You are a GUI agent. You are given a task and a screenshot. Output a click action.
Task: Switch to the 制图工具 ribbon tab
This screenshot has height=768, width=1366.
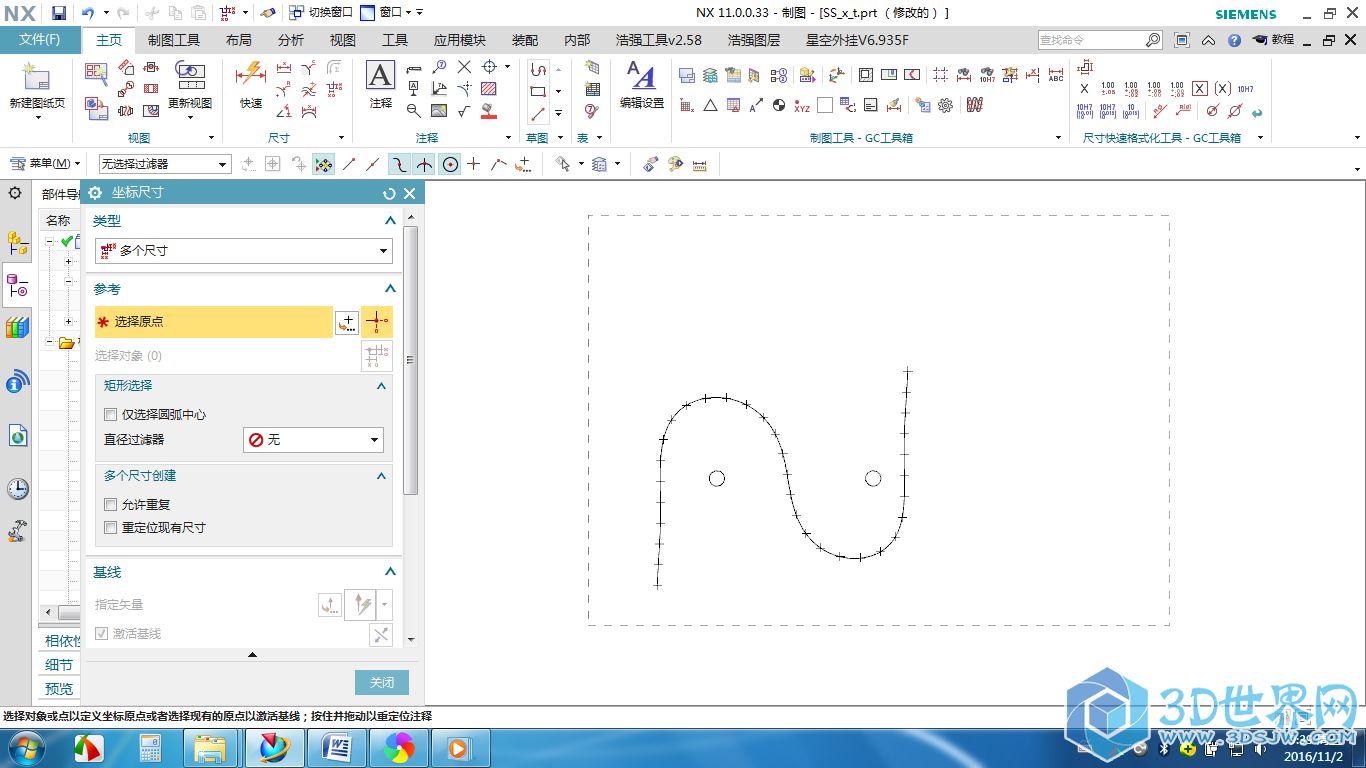coord(174,40)
